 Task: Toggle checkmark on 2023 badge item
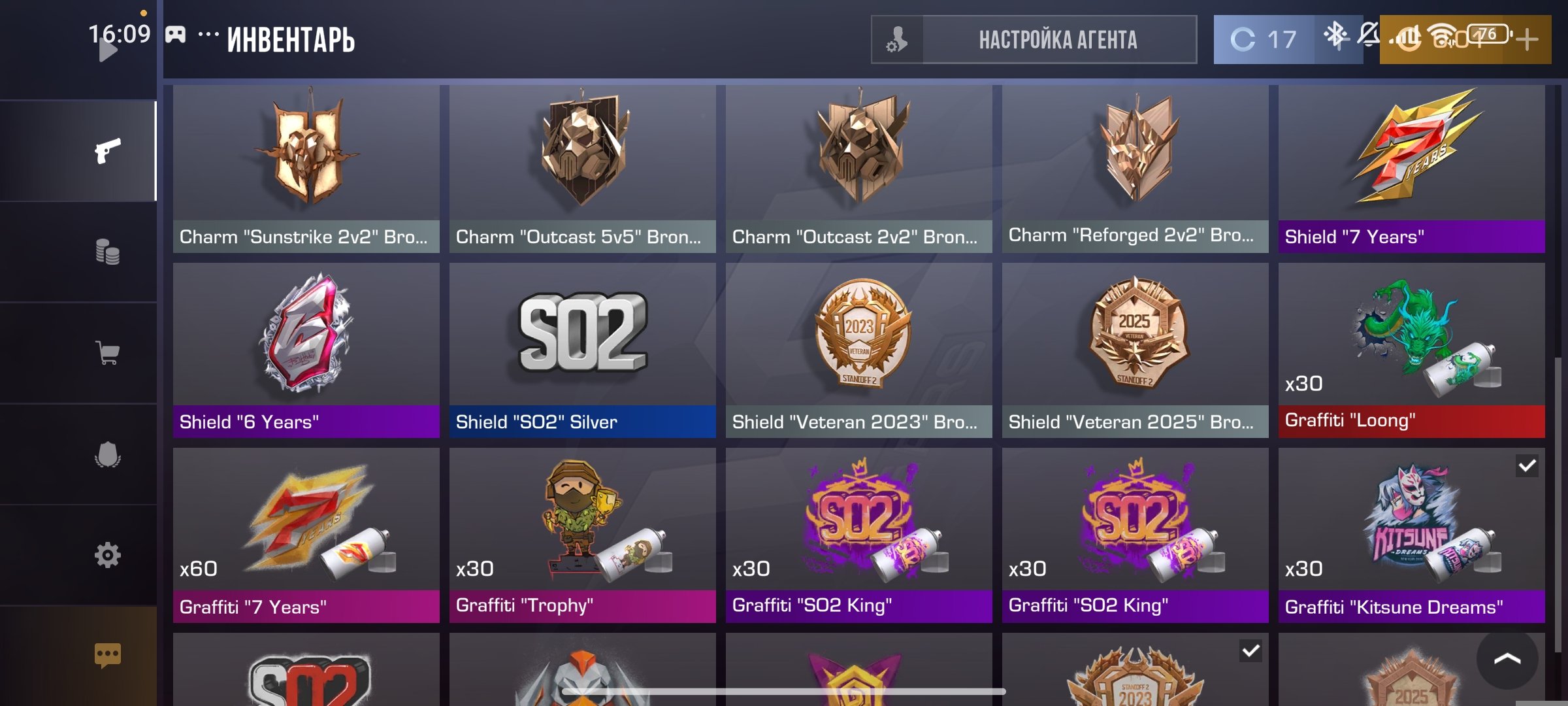[1250, 650]
